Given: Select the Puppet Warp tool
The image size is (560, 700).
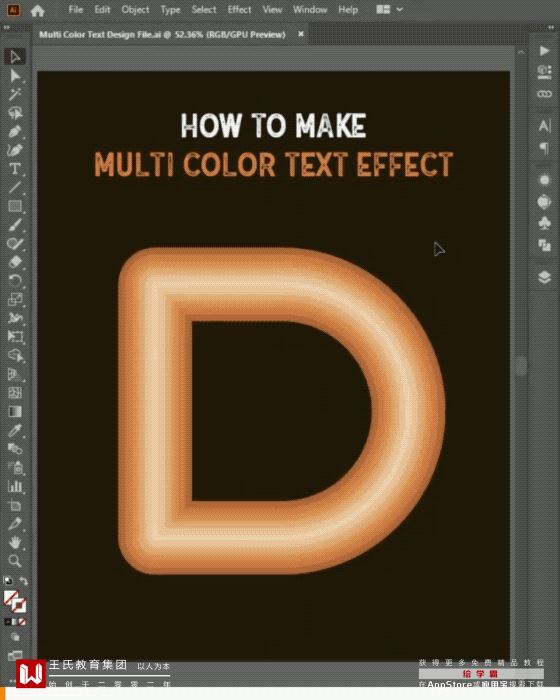Looking at the screenshot, I should point(15,318).
